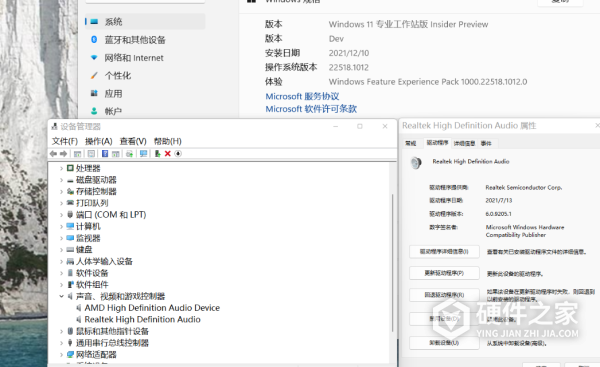600x367 pixels.
Task: Click the 打印队列 printer icon
Action: [x=70, y=203]
